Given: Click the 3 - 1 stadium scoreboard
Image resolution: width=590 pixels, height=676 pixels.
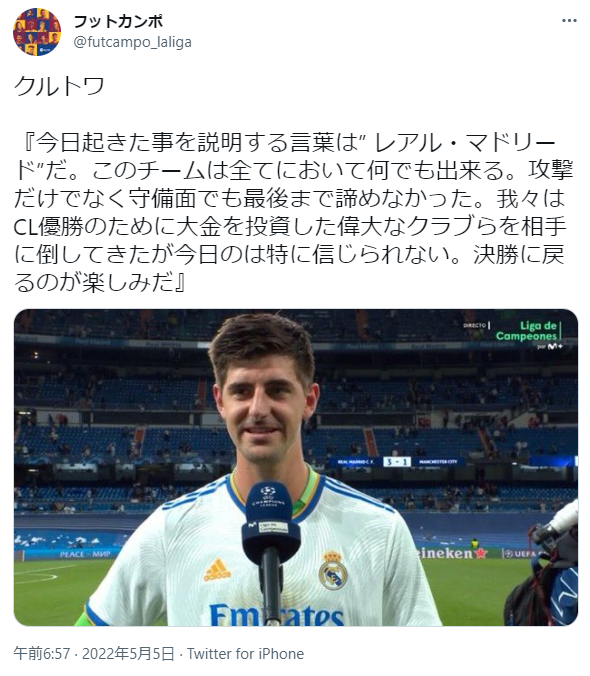Looking at the screenshot, I should tap(397, 462).
